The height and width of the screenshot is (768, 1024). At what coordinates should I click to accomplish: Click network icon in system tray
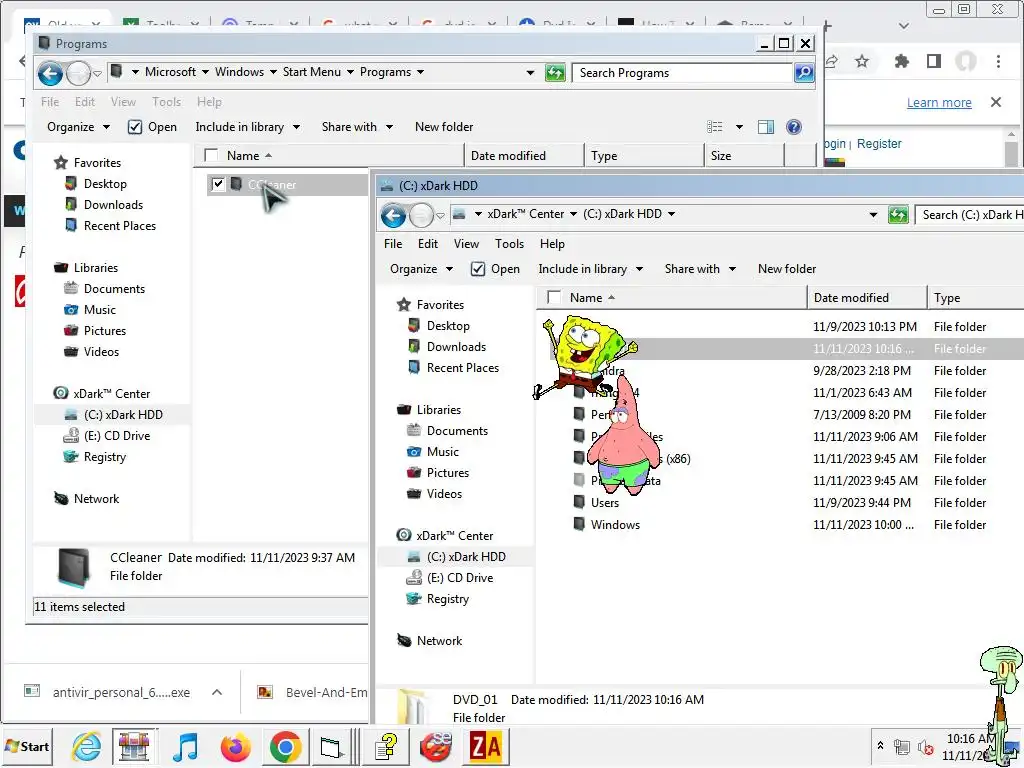pos(902,746)
